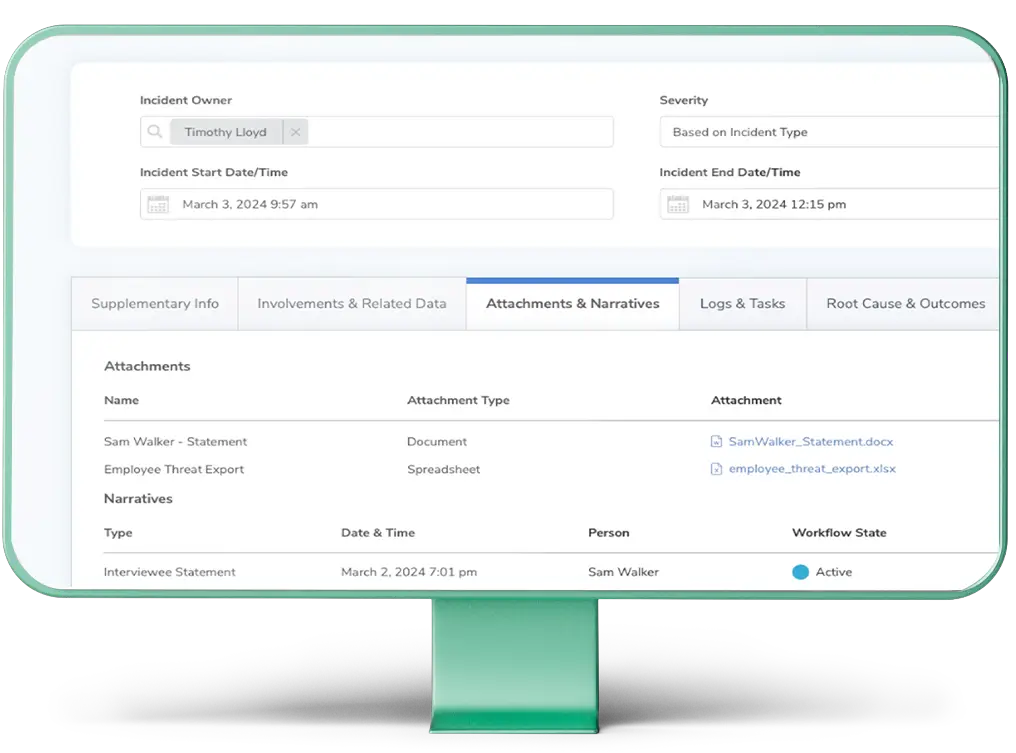Remove Timothy Lloyd with the X icon
This screenshot has width=1016, height=753.
point(295,132)
